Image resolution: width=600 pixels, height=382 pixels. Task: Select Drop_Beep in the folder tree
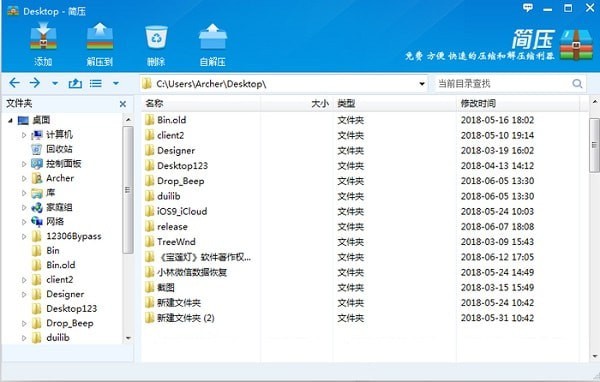click(x=70, y=323)
